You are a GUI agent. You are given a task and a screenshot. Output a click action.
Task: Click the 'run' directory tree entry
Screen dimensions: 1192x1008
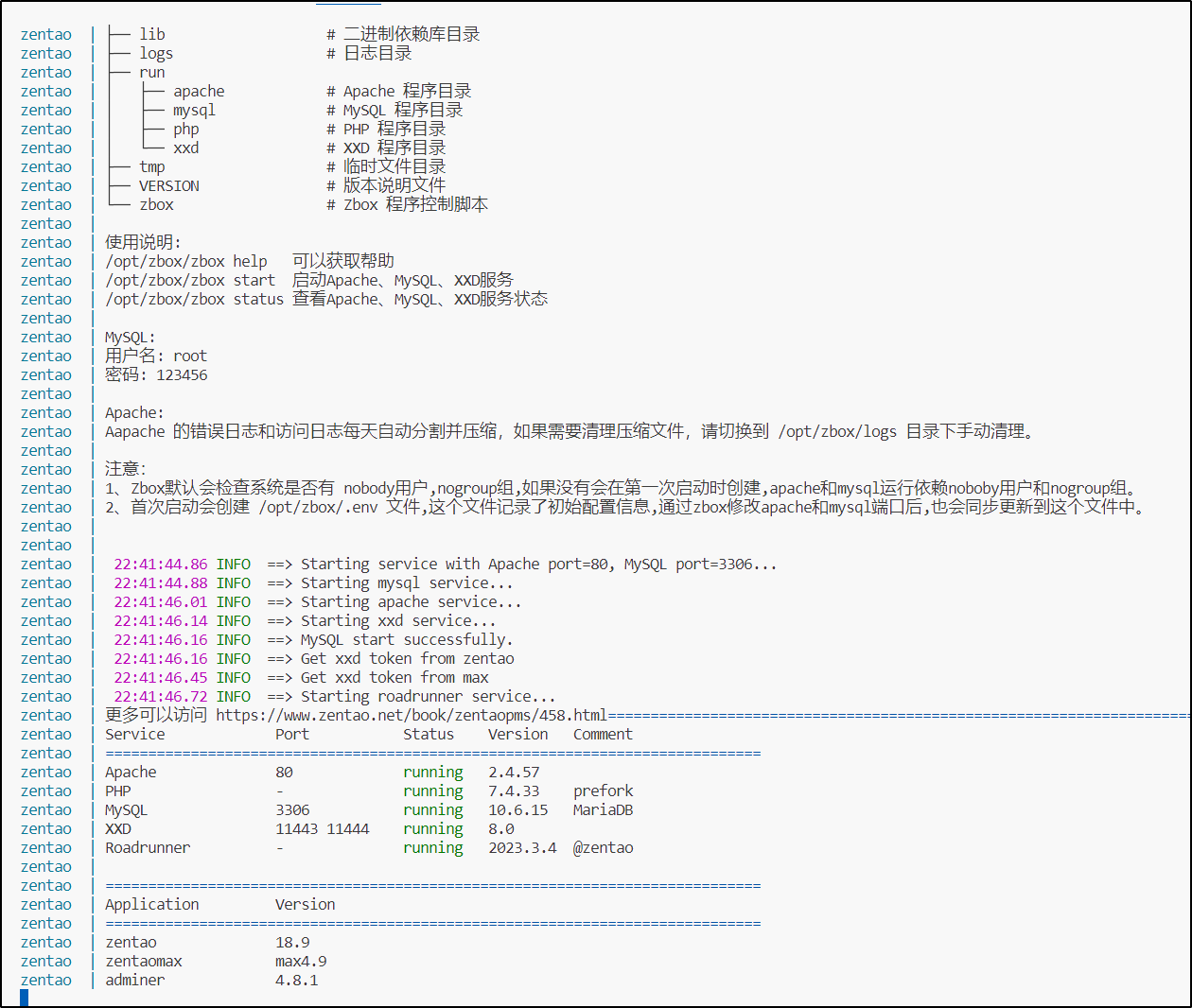tap(152, 72)
